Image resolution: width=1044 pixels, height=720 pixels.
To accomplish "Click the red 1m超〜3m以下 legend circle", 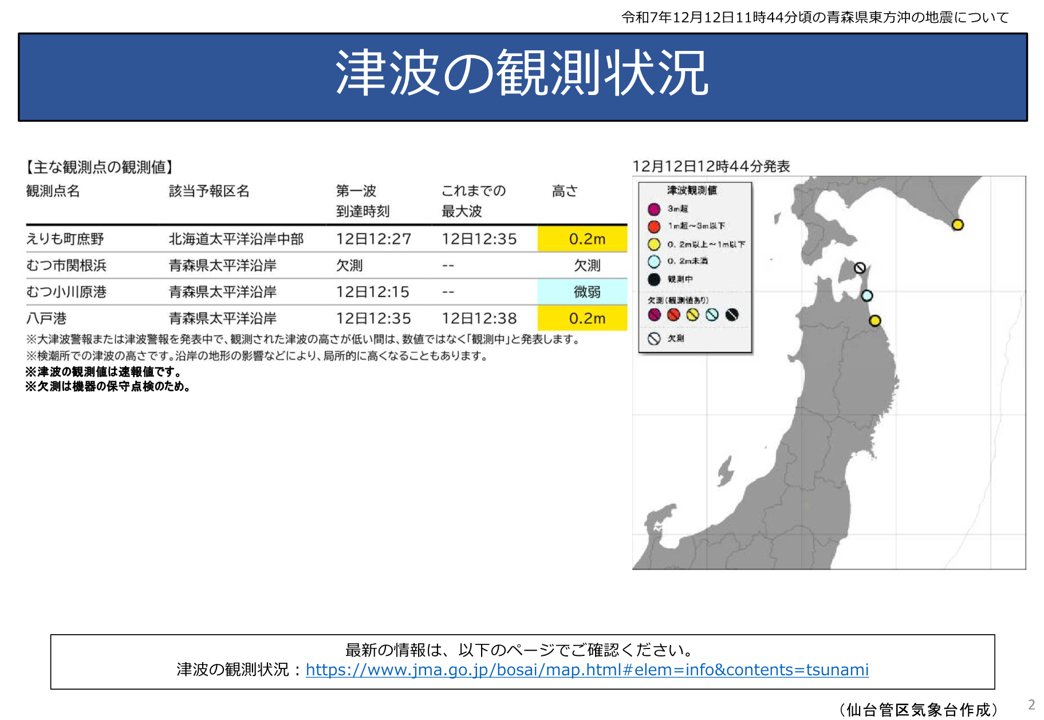I will click(653, 227).
